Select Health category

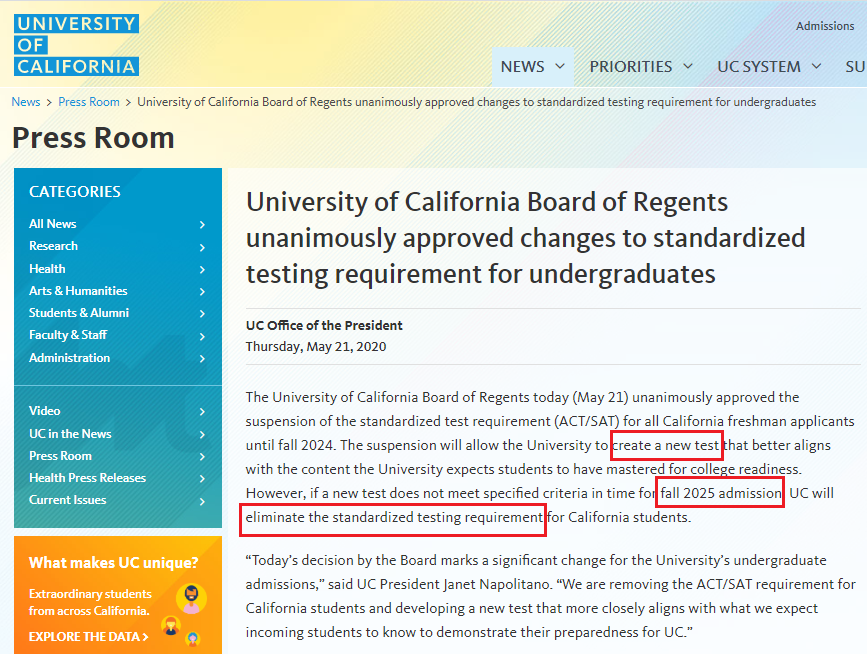(x=47, y=269)
